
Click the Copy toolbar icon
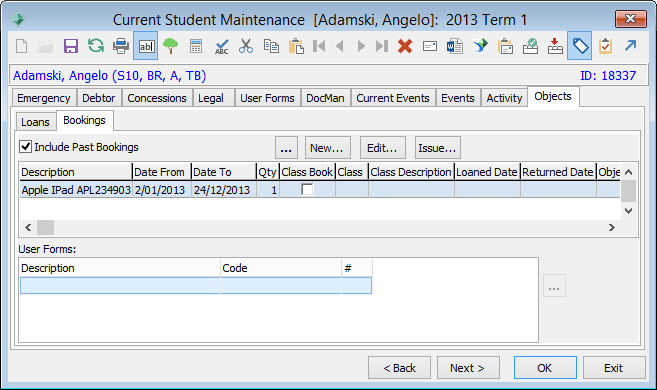tap(271, 46)
